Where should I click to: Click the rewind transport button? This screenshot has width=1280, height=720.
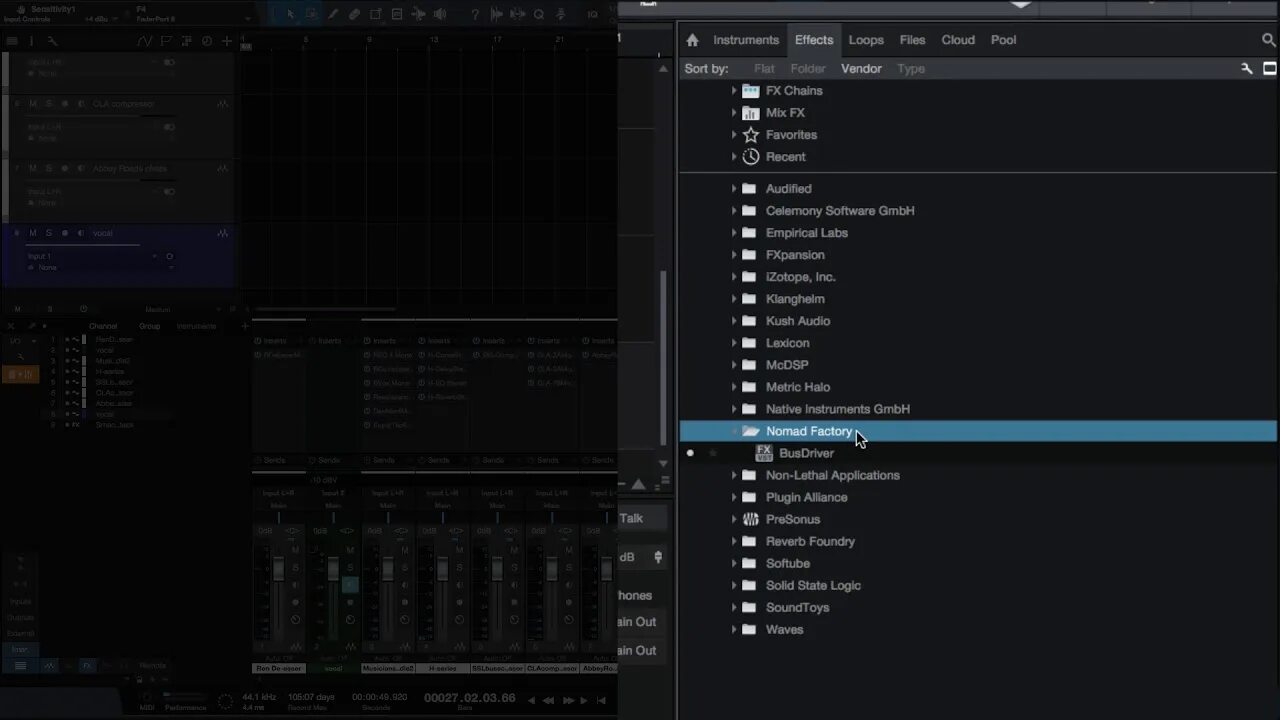click(549, 701)
